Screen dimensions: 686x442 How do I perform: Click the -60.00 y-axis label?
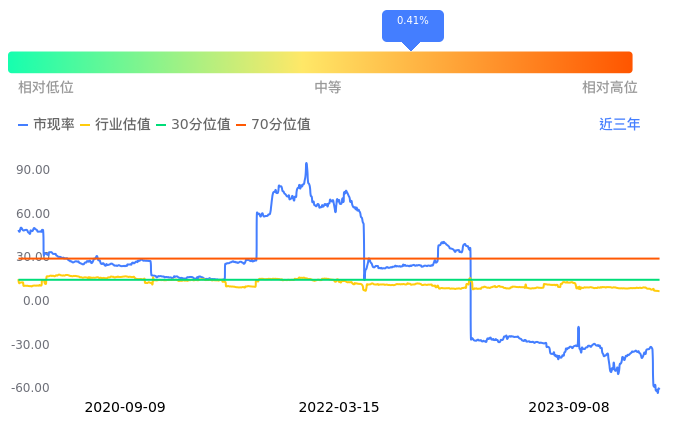tap(32, 388)
